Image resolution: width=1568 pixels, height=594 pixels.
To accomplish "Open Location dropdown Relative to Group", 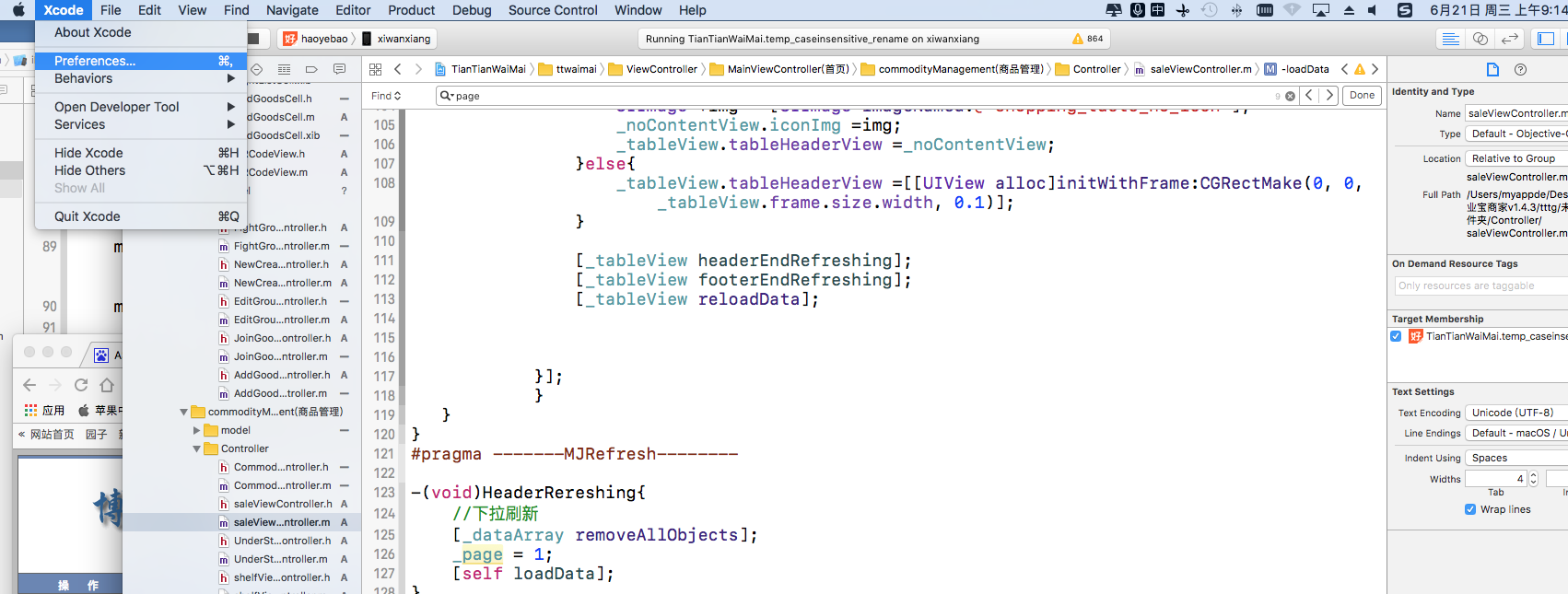I will (x=1516, y=158).
